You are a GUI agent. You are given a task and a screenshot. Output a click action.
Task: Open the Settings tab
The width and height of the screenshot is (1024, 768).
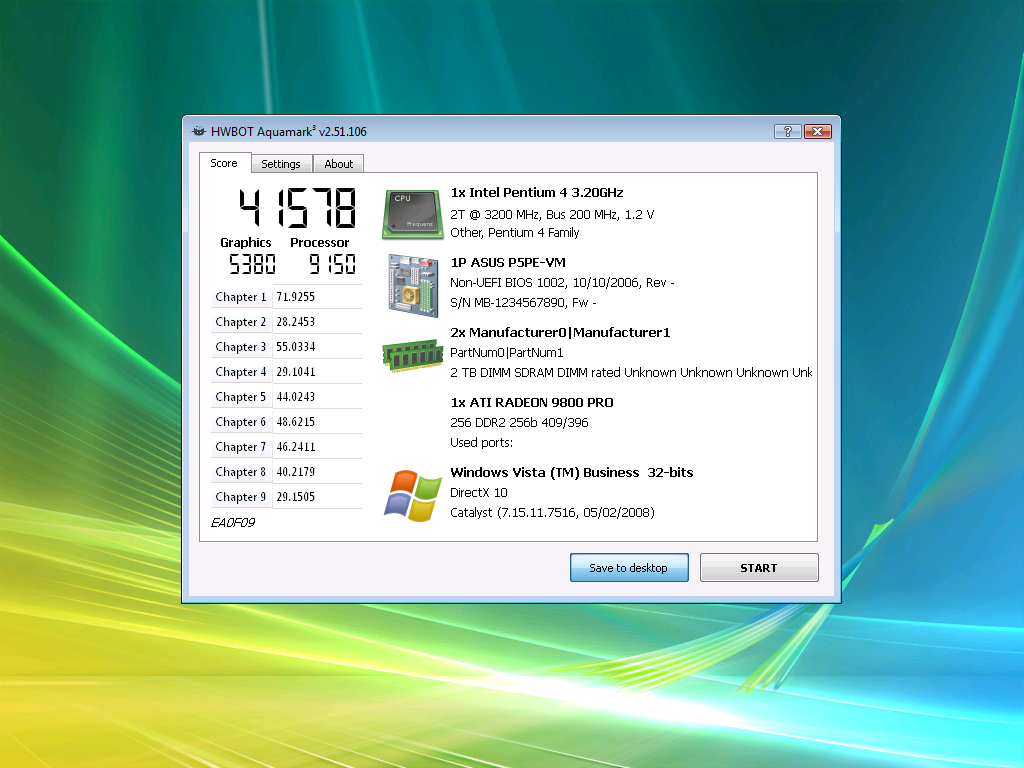click(x=281, y=164)
